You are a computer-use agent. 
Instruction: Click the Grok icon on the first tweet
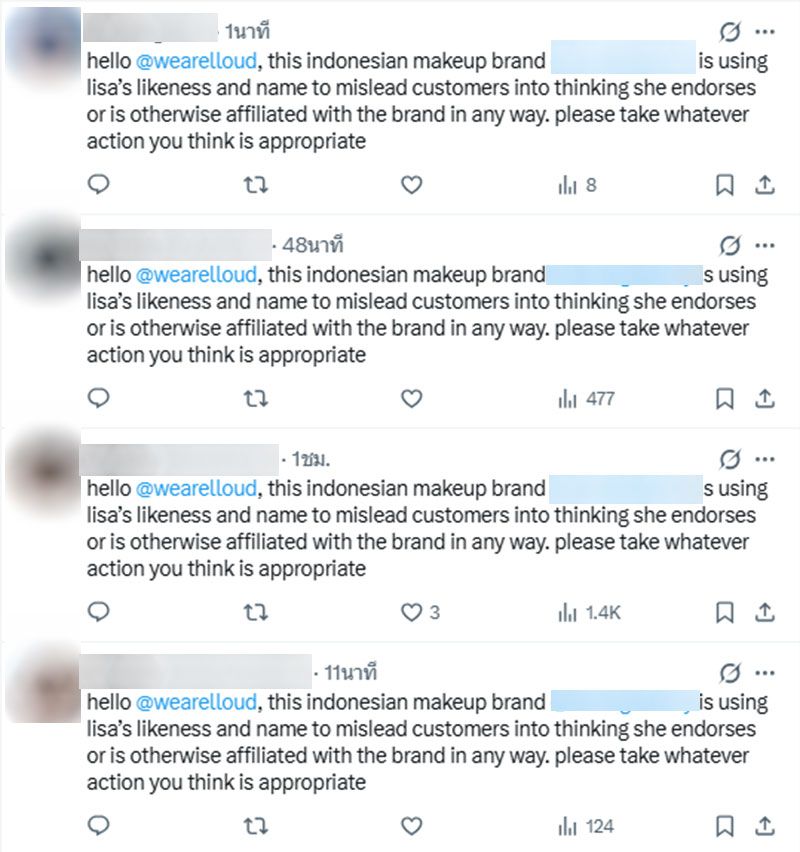click(731, 32)
